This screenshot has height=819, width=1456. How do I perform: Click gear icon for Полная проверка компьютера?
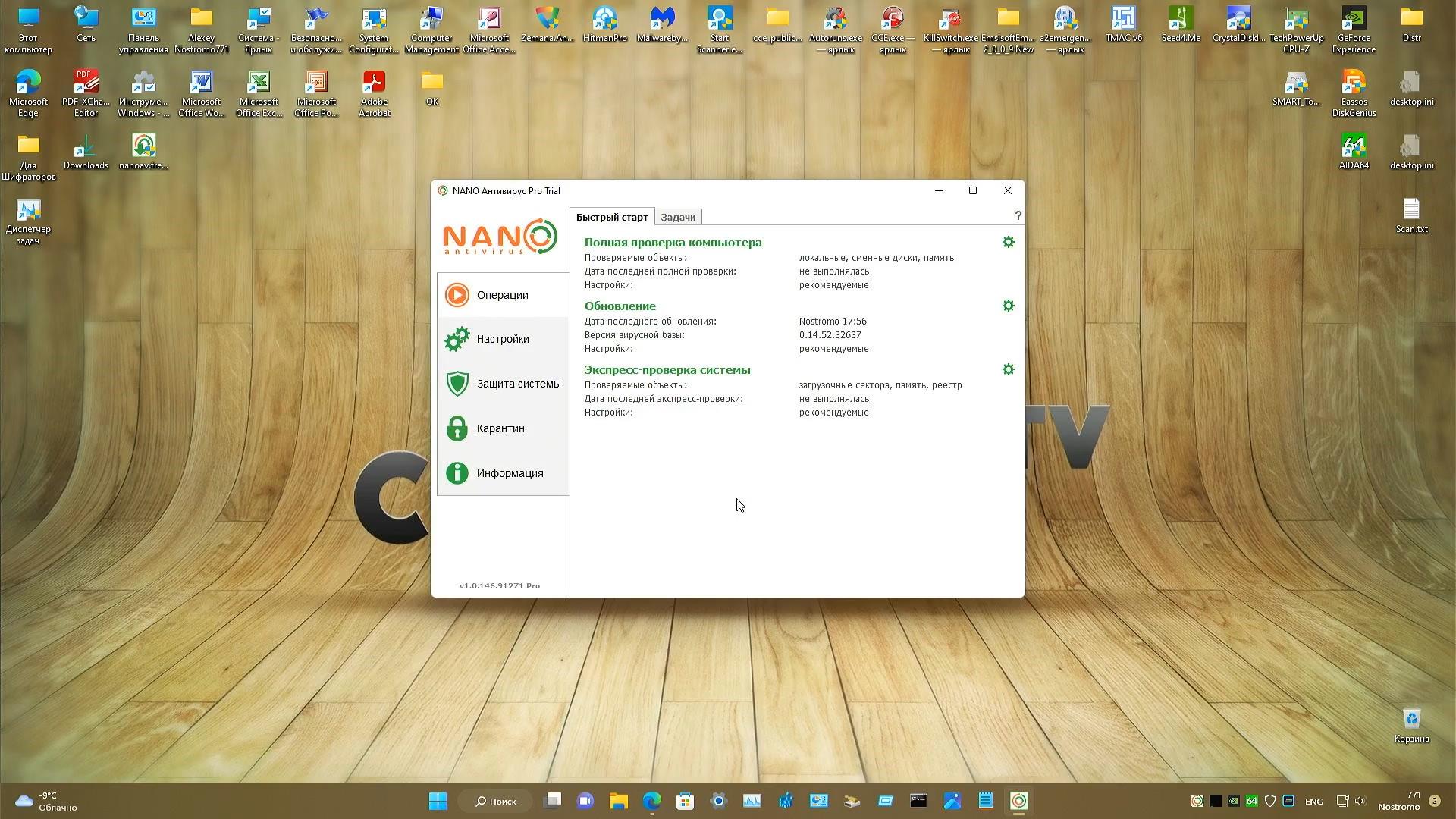coord(1008,242)
